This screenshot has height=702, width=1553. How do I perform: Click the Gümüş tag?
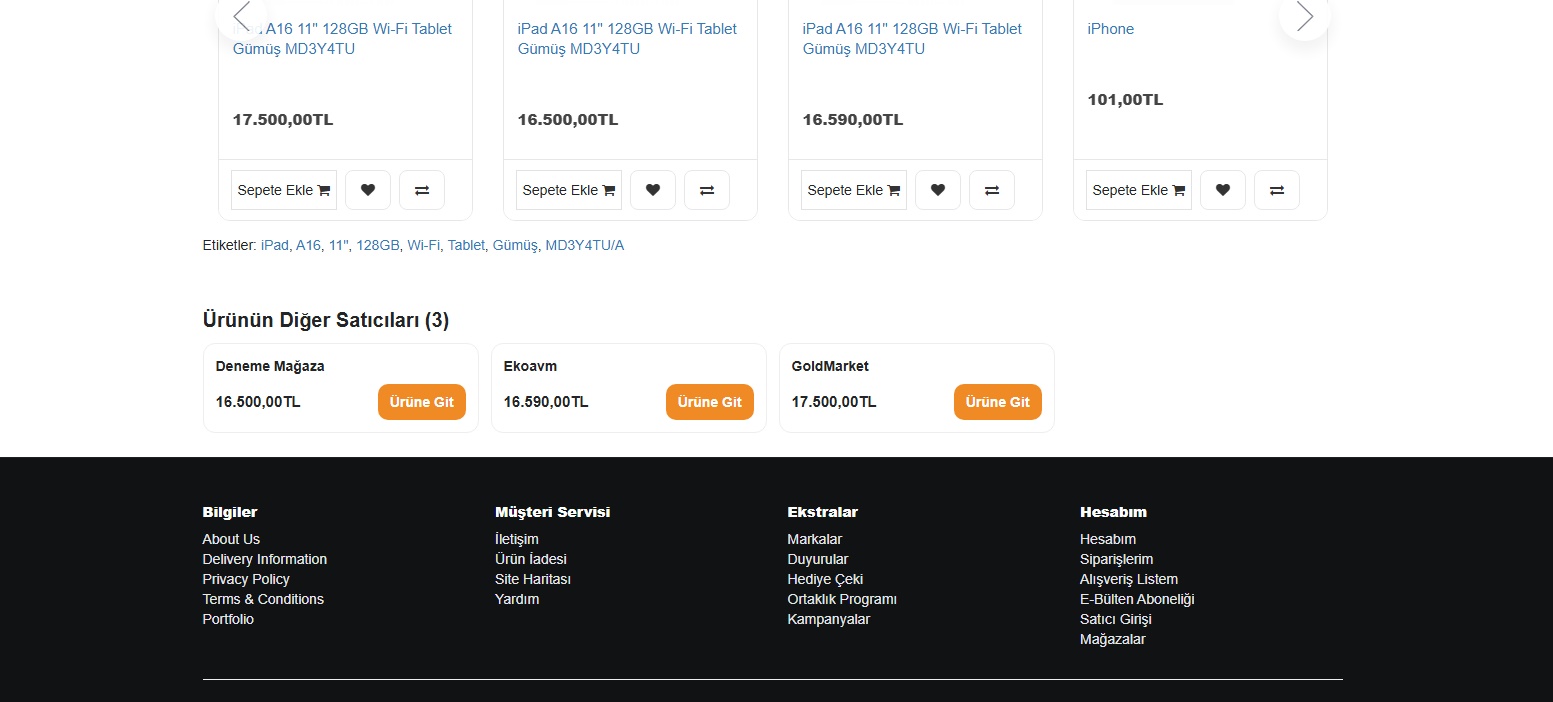point(516,245)
